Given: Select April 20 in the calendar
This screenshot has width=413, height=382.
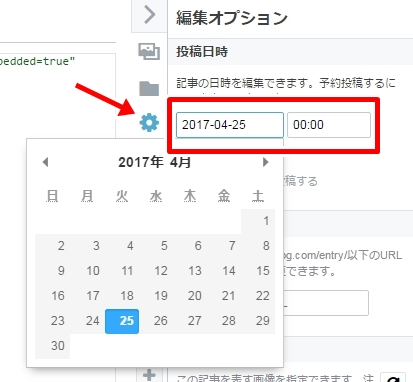Looking at the screenshot, I should 190,296.
